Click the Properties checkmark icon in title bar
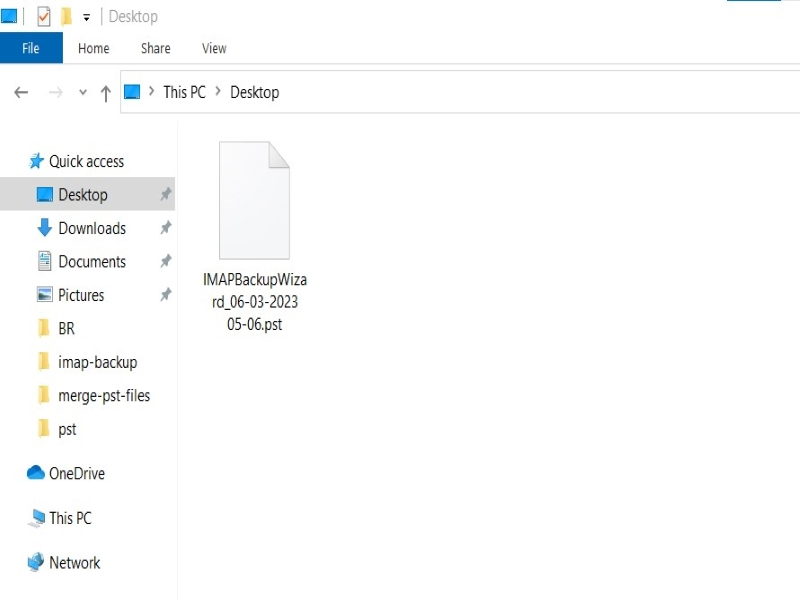The height and width of the screenshot is (600, 800). (x=43, y=17)
